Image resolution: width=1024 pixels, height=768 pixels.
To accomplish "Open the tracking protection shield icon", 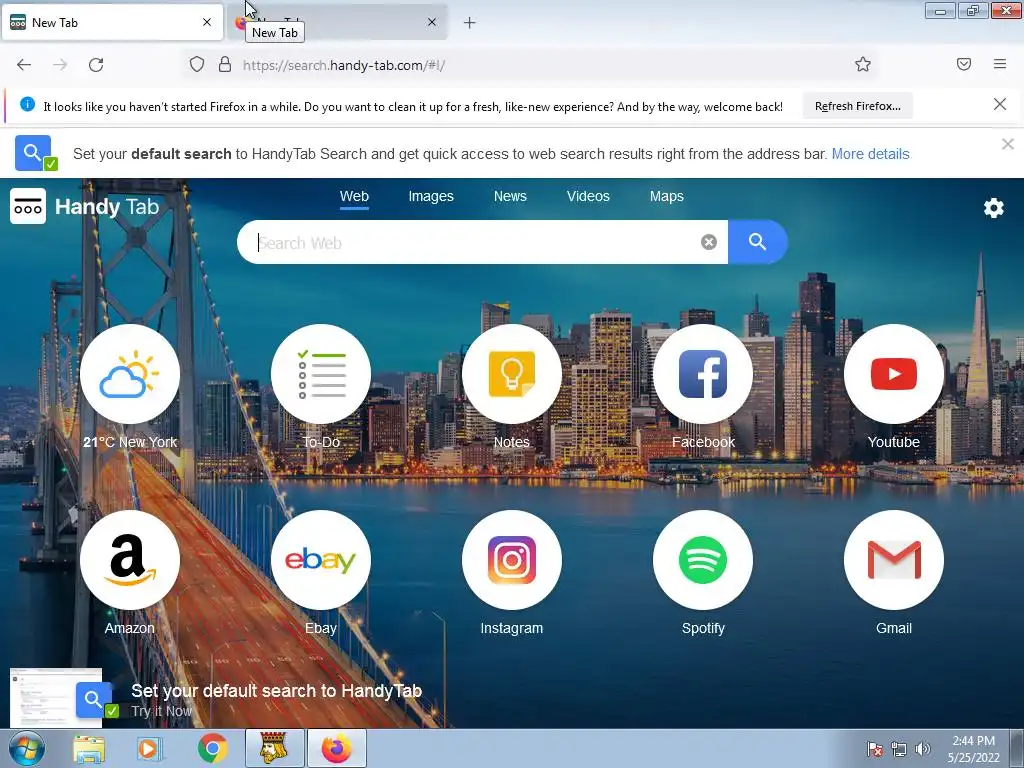I will click(x=197, y=65).
